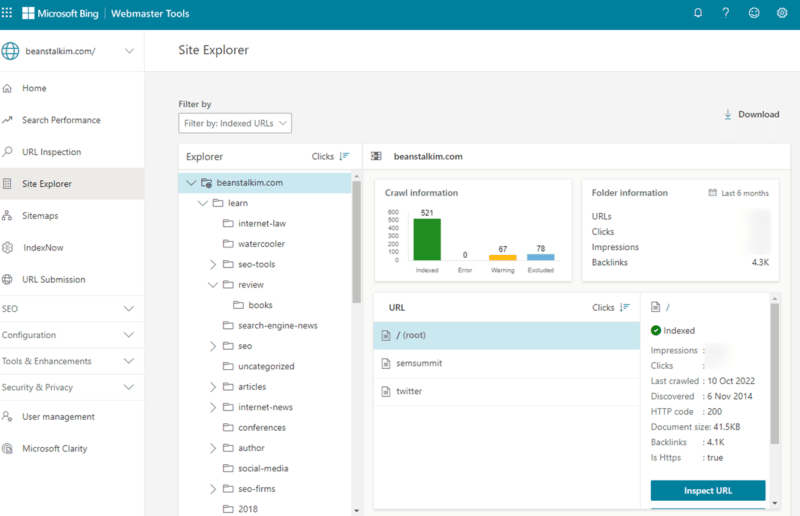
Task: Open Search Performance in sidebar
Action: click(x=61, y=120)
